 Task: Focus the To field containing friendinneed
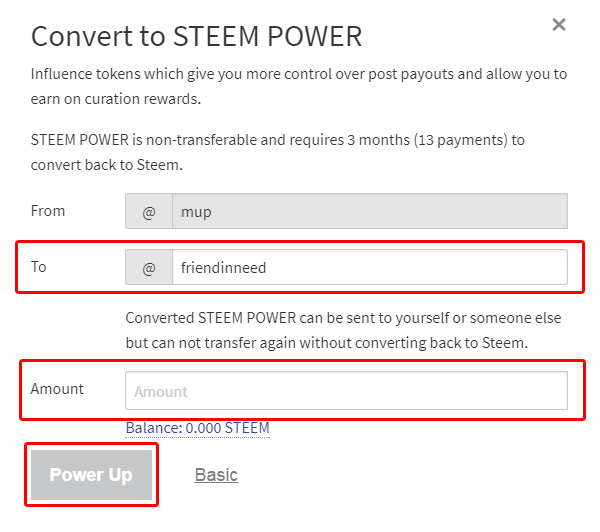[x=369, y=267]
